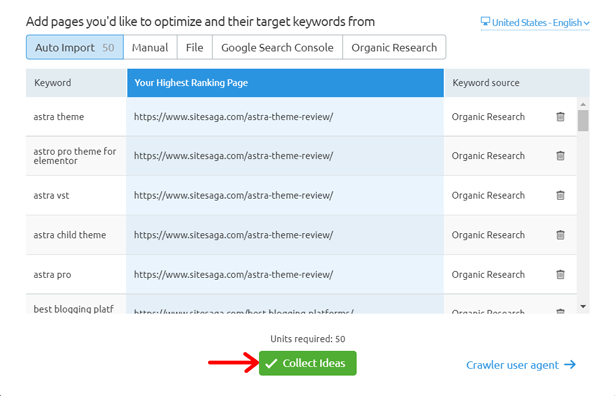This screenshot has width=615, height=396.
Task: Click the page URL for 'astra child theme'
Action: tap(233, 235)
